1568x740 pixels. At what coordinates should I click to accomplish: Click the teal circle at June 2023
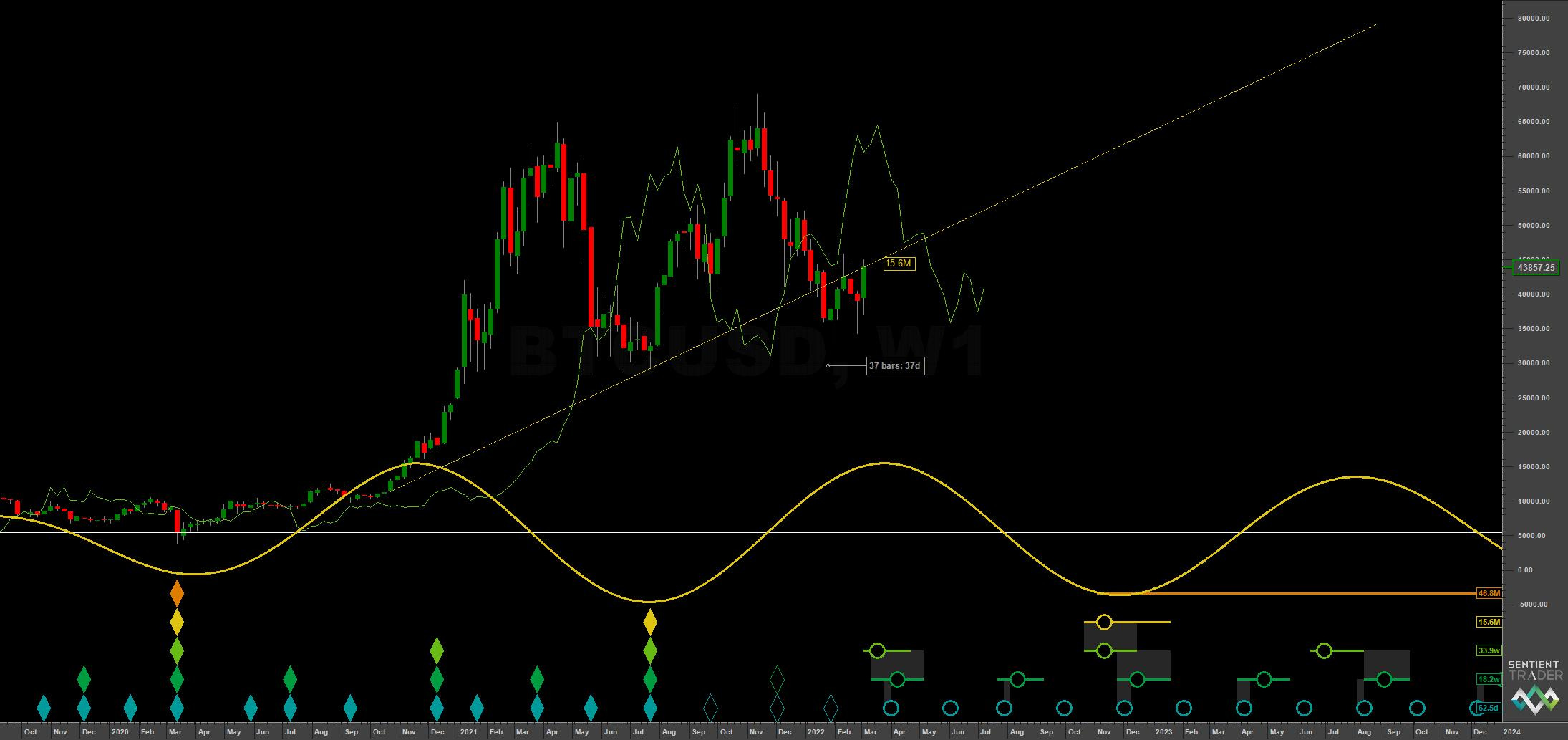point(1304,708)
